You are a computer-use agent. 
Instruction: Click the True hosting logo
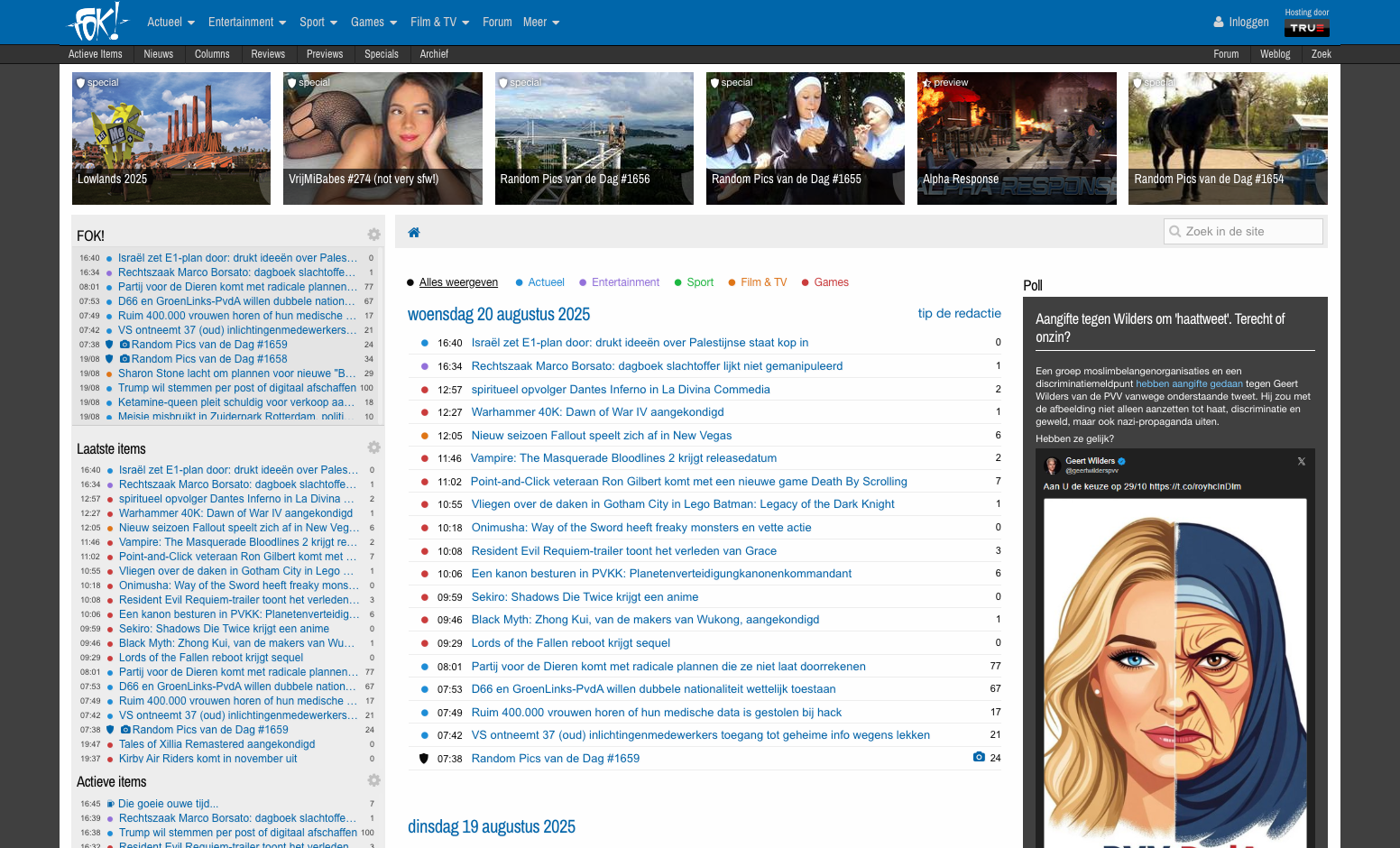pos(1307,28)
